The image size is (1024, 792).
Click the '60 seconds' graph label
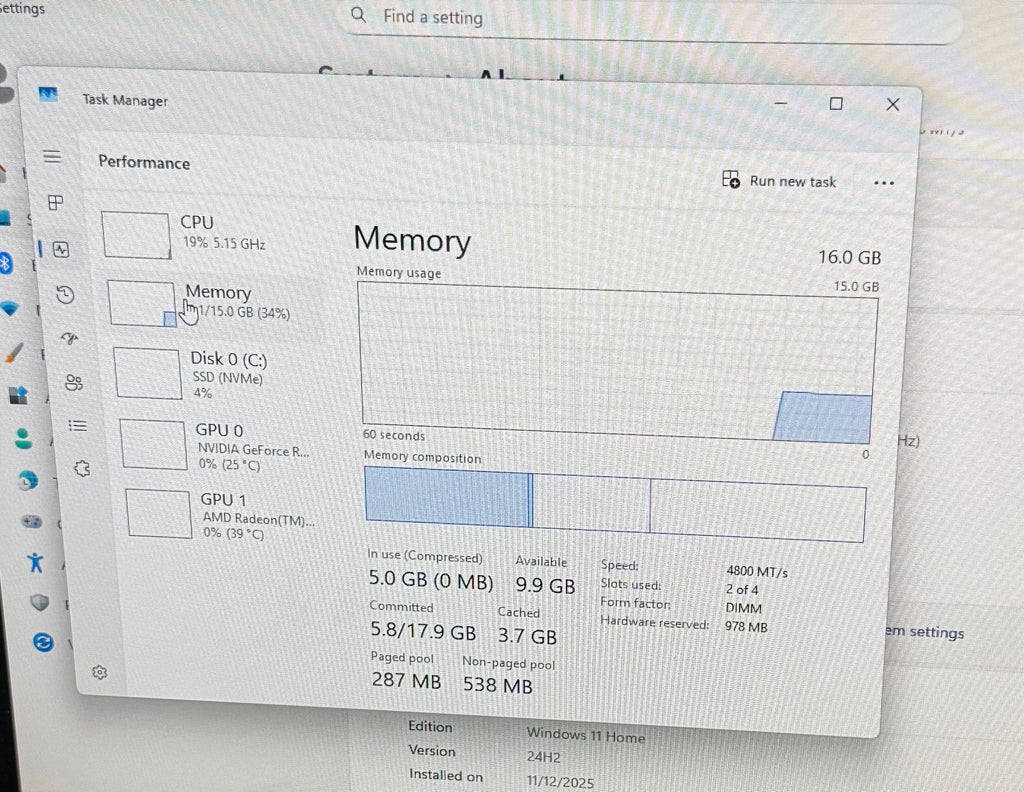point(394,435)
